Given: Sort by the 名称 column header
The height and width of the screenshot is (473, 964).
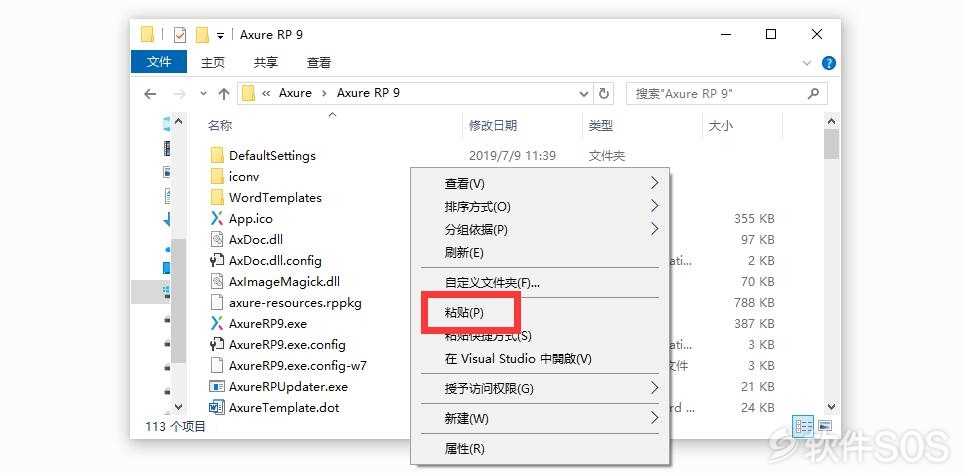Looking at the screenshot, I should coord(219,125).
